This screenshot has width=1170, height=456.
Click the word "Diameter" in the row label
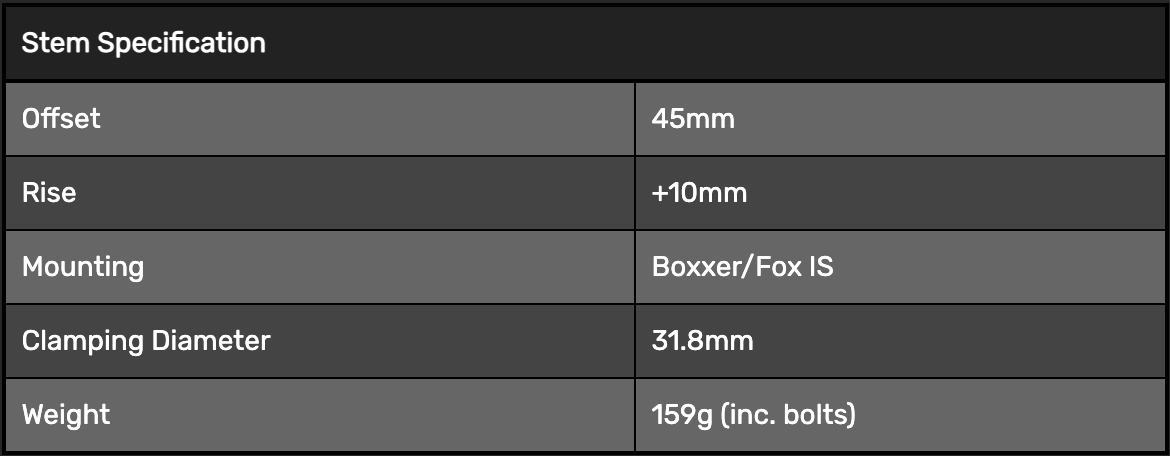pos(211,341)
